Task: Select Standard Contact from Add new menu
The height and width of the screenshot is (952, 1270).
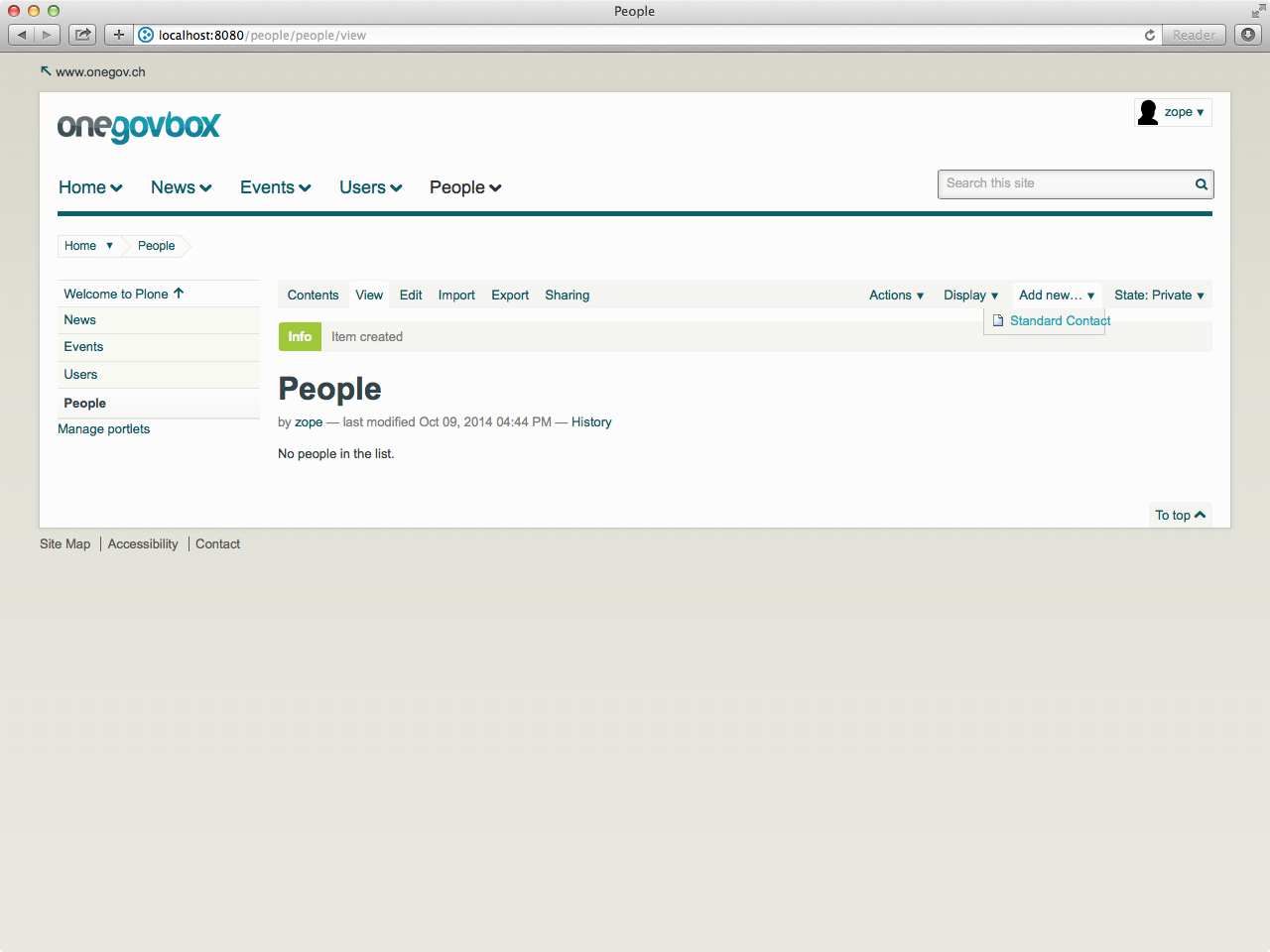Action: point(1060,321)
